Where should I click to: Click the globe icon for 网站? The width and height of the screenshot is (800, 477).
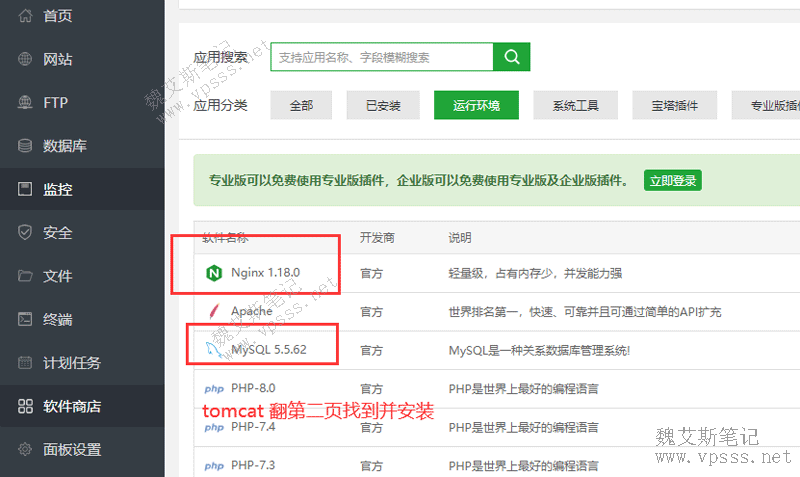pyautogui.click(x=25, y=59)
